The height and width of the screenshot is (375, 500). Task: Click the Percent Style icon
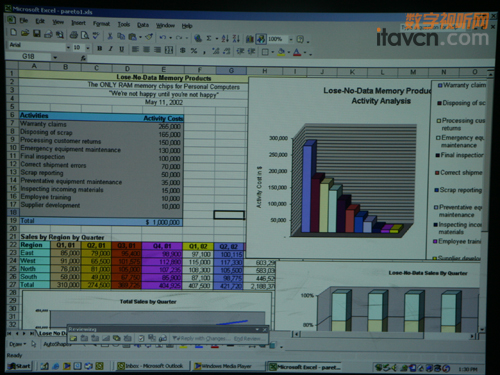[194, 51]
